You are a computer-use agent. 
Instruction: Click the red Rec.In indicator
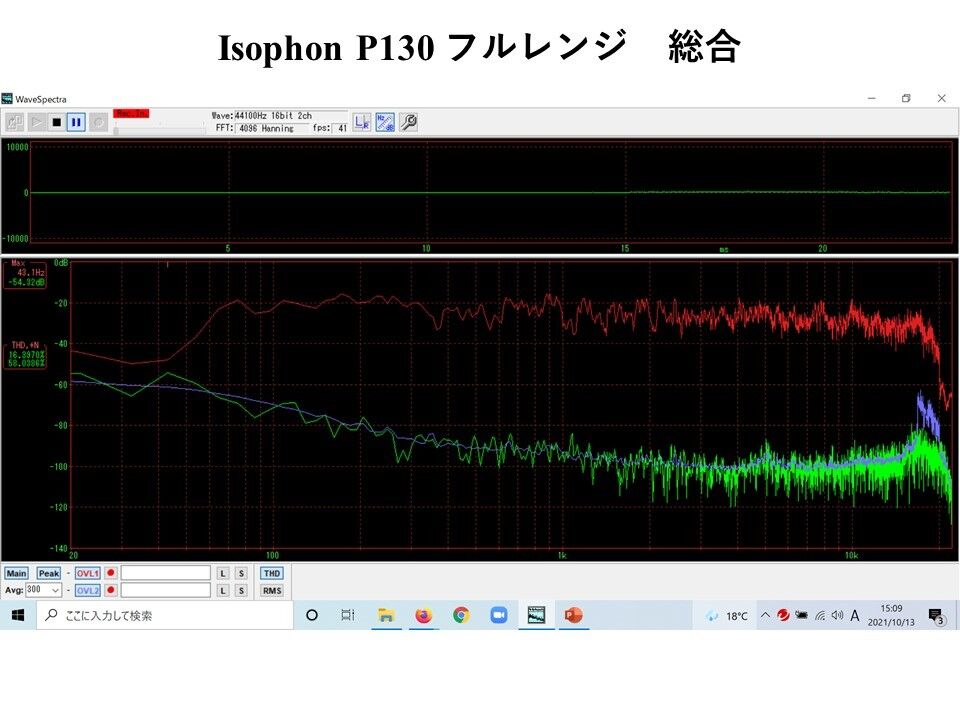(131, 113)
